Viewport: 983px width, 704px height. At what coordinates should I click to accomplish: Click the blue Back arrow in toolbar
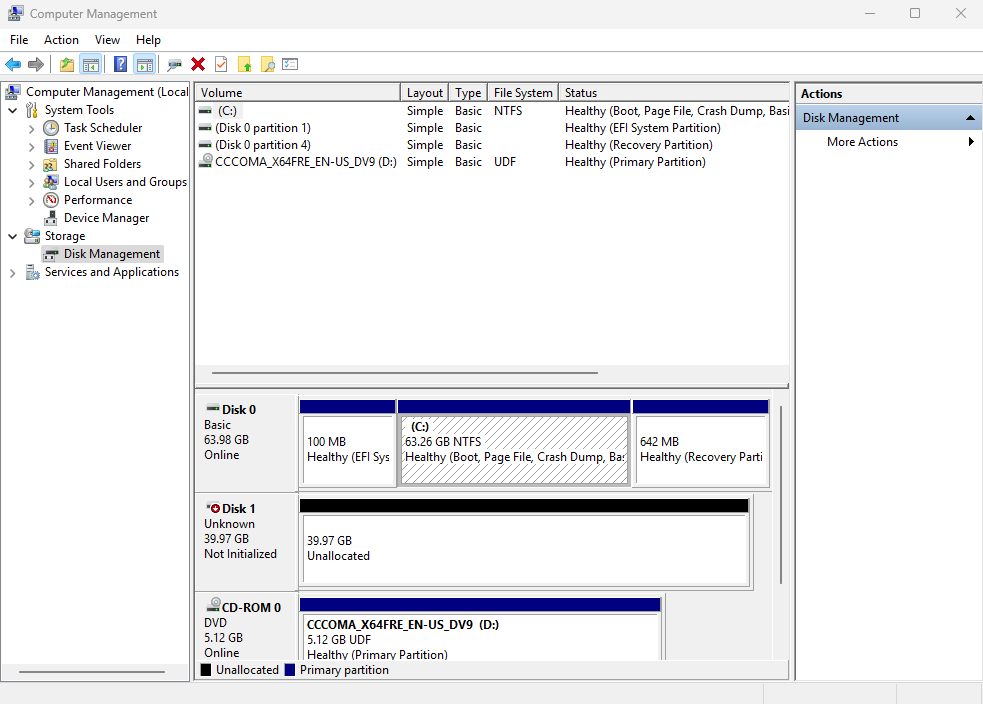click(x=13, y=64)
